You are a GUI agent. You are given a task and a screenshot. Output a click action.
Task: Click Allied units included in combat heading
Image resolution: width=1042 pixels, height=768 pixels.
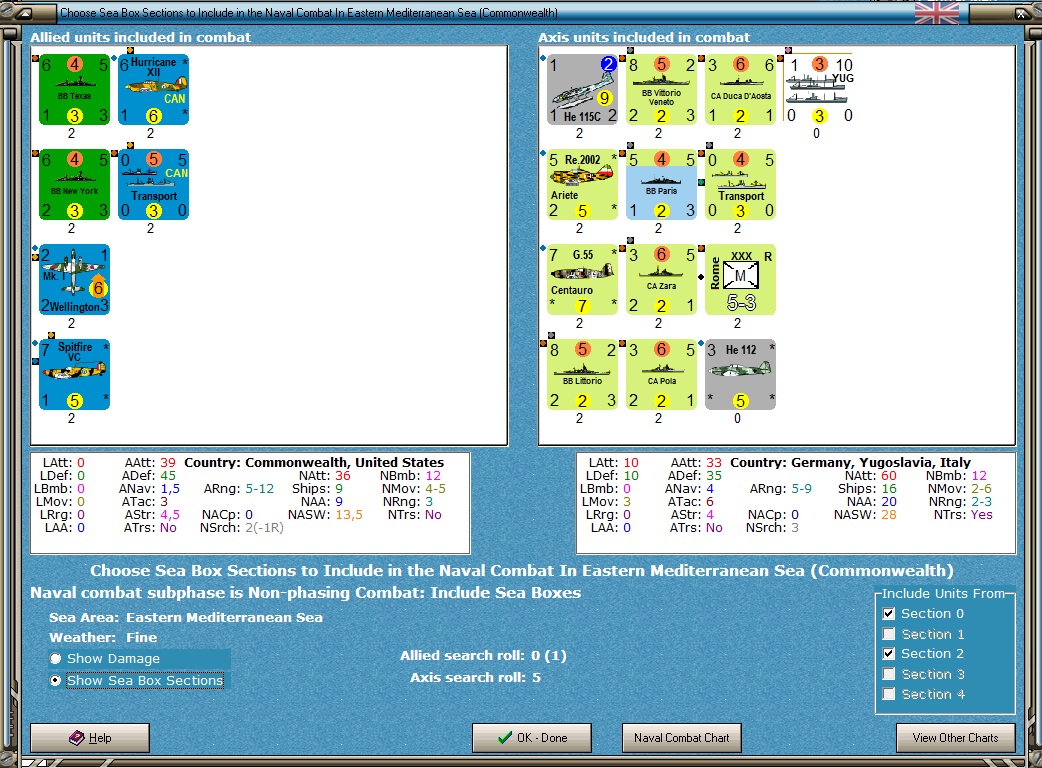[x=141, y=38]
